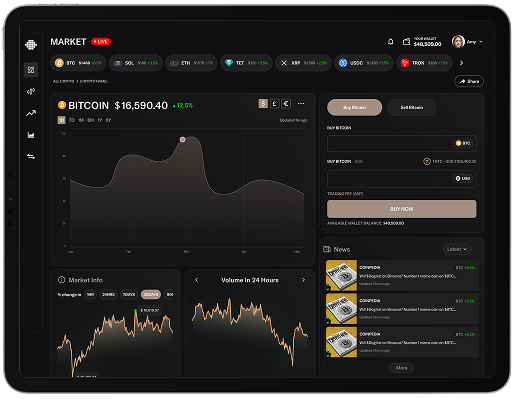Image resolution: width=515 pixels, height=399 pixels.
Task: Open the three-dot menu on Bitcoin chart
Action: tap(301, 104)
